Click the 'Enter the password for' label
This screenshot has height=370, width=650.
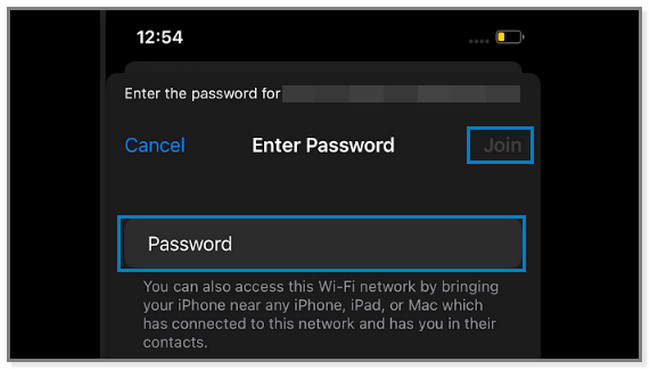coord(202,94)
